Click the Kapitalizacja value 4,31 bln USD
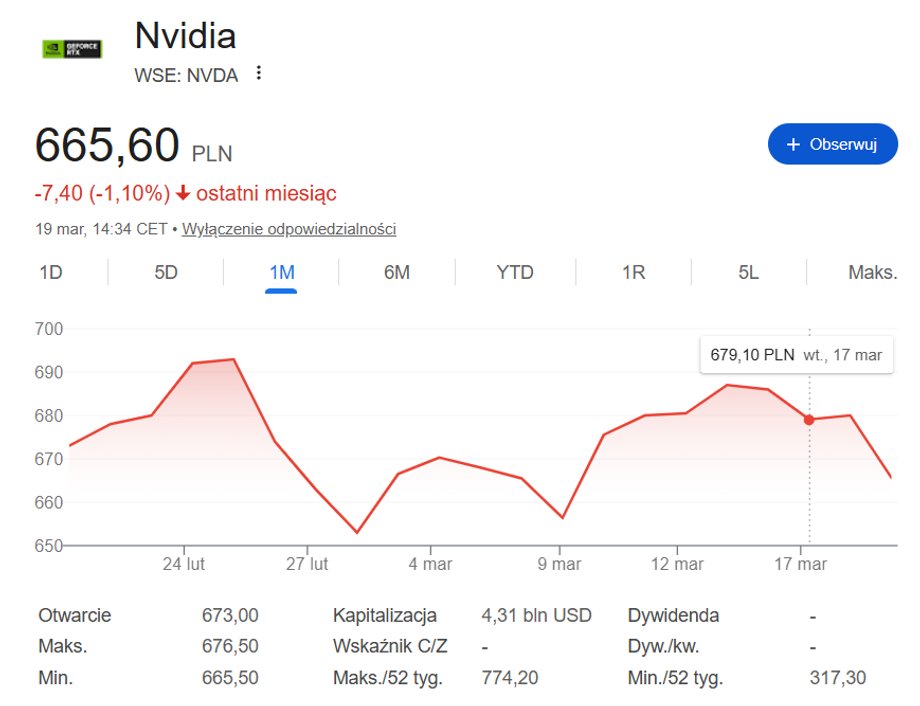Image resolution: width=920 pixels, height=706 pixels. [x=534, y=615]
